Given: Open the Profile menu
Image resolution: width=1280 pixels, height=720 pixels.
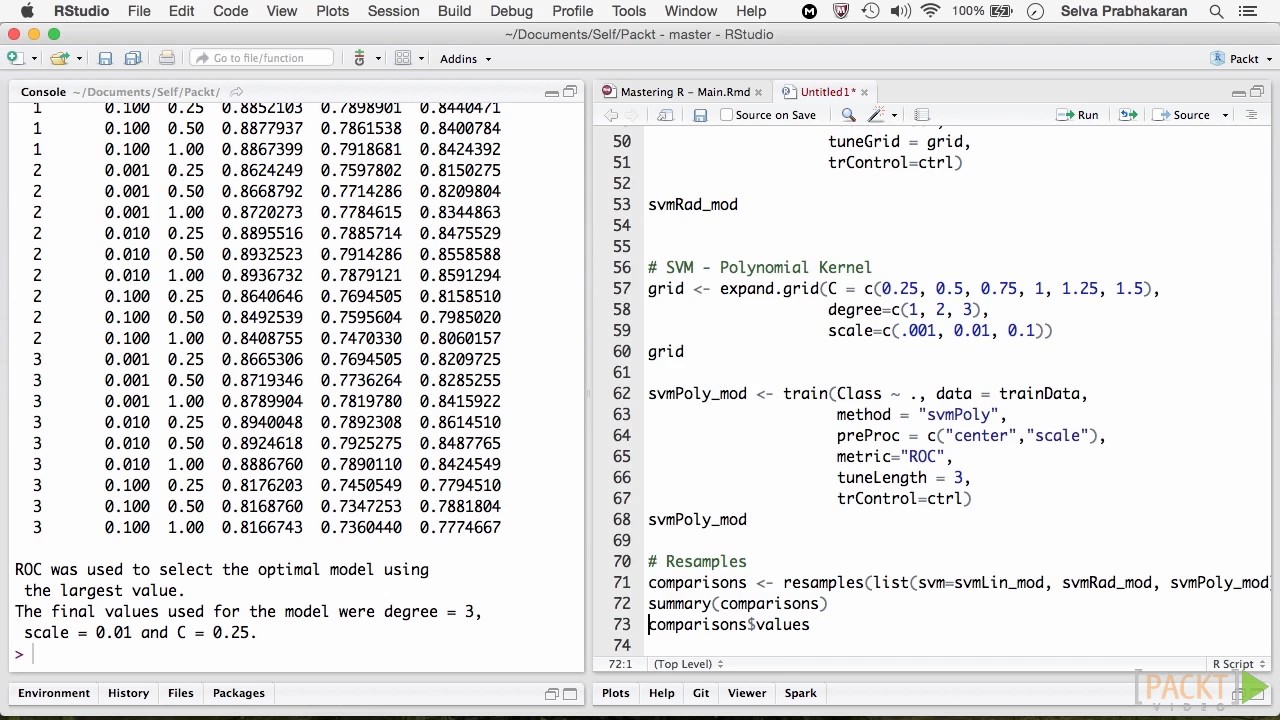Looking at the screenshot, I should click(x=572, y=11).
